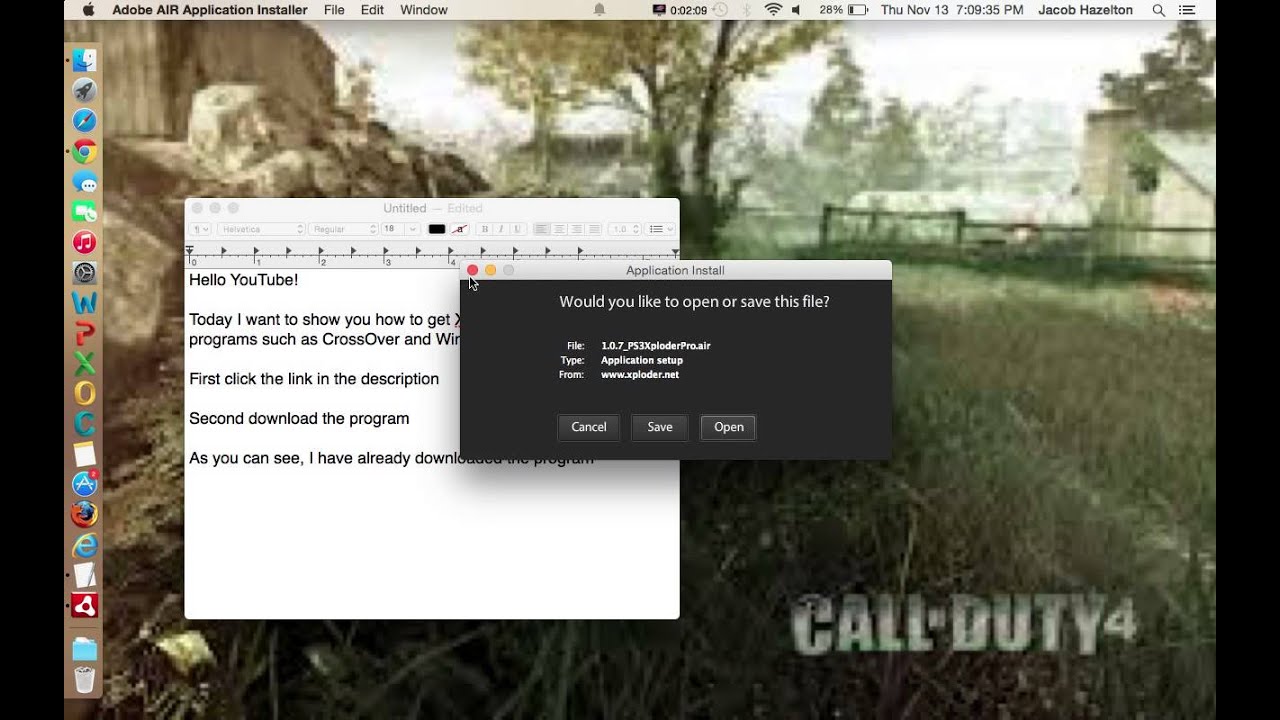Open the Helvetica font family dropdown

pyautogui.click(x=261, y=229)
